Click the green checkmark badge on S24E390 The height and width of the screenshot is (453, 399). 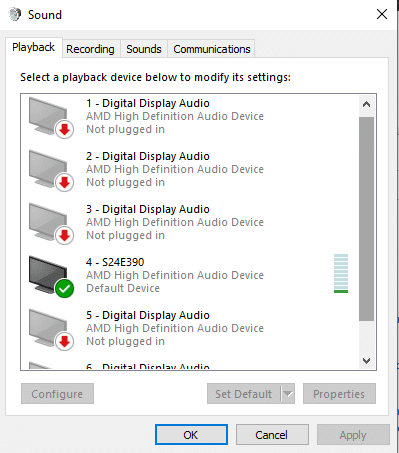coord(64,289)
